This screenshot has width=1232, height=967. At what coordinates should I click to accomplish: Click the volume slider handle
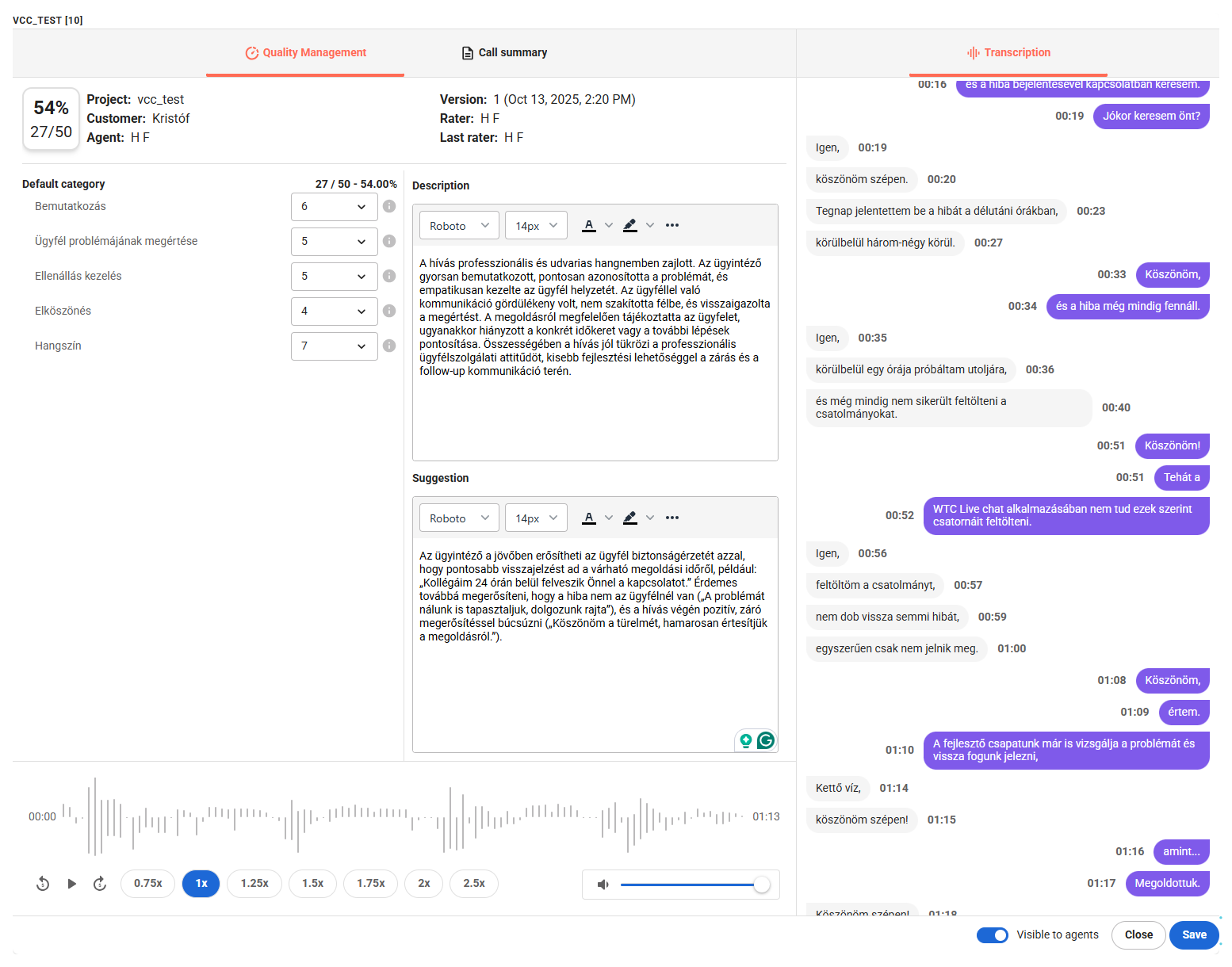point(761,885)
